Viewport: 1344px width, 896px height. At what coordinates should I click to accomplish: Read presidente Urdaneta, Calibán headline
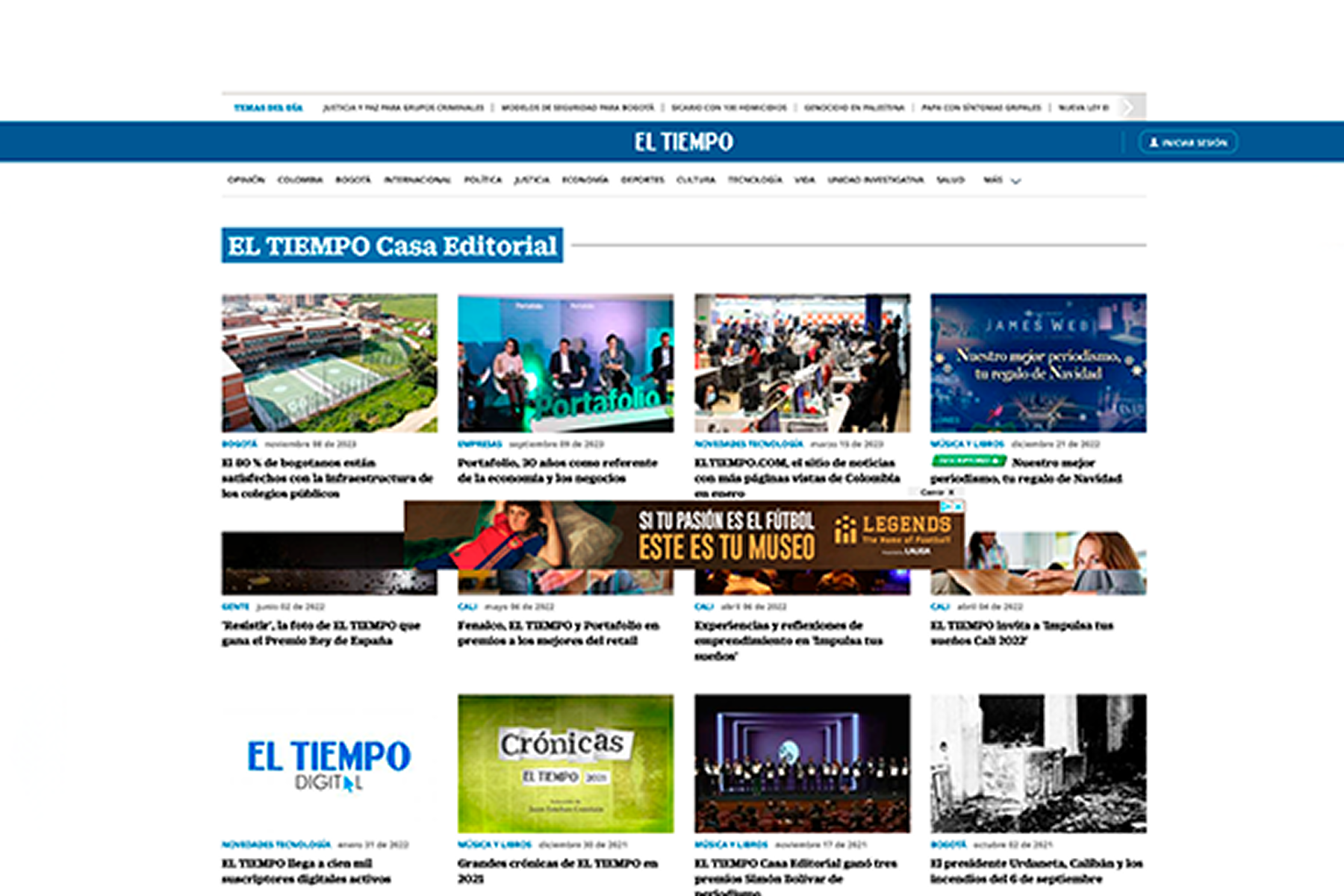1036,871
